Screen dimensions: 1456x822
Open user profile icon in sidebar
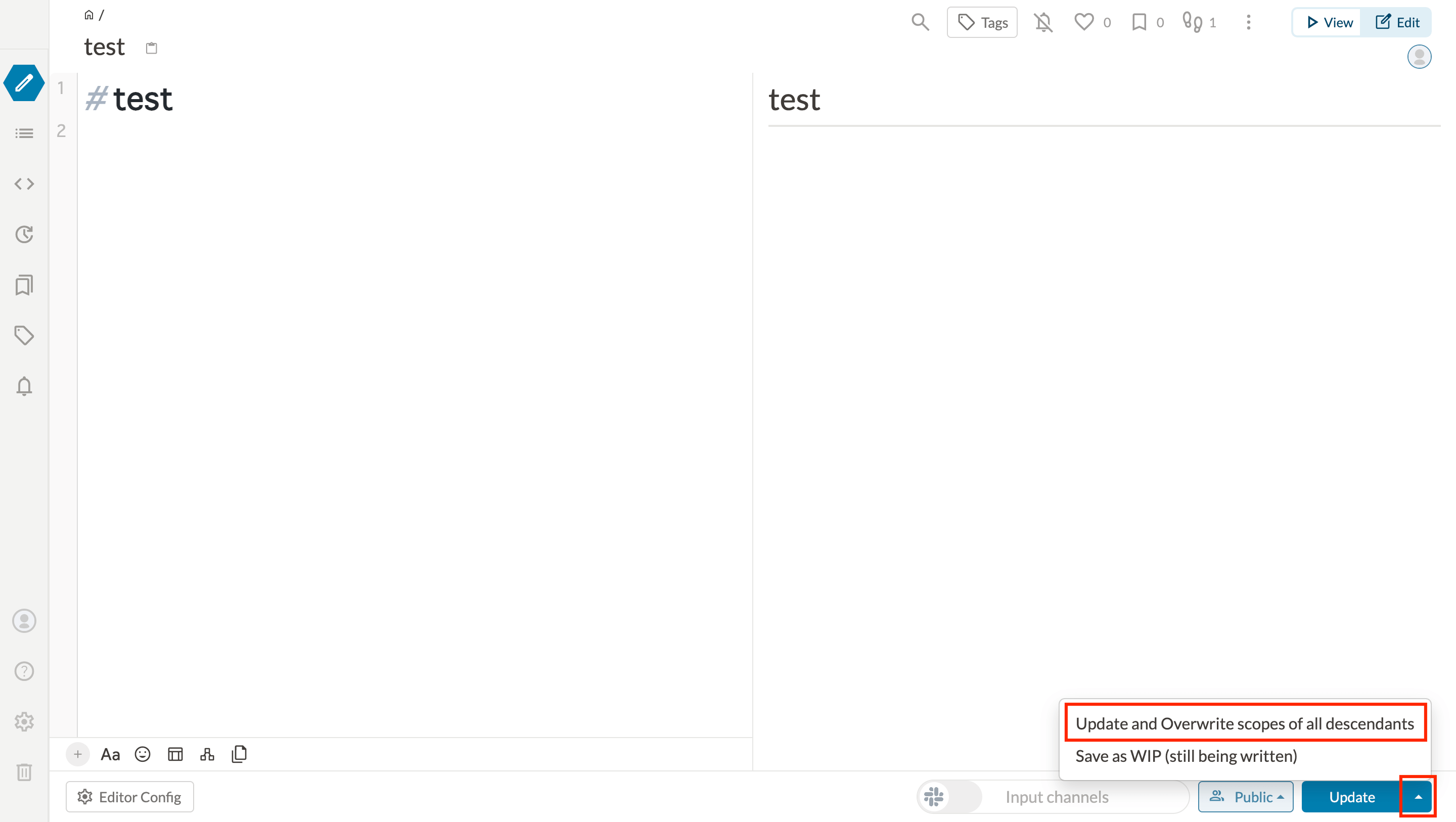(x=24, y=621)
